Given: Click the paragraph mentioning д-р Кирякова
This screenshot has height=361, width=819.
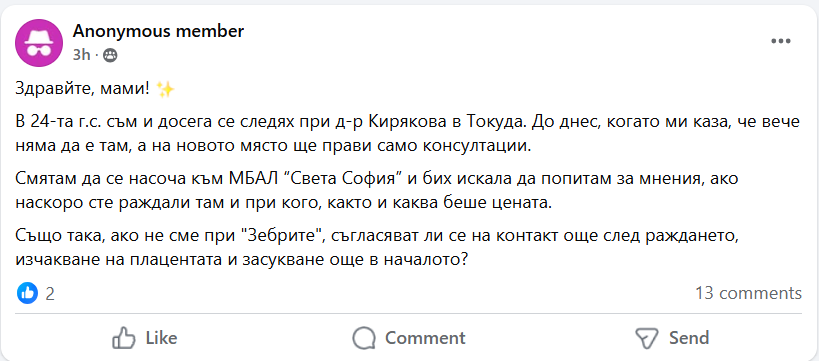Looking at the screenshot, I should coord(407,134).
